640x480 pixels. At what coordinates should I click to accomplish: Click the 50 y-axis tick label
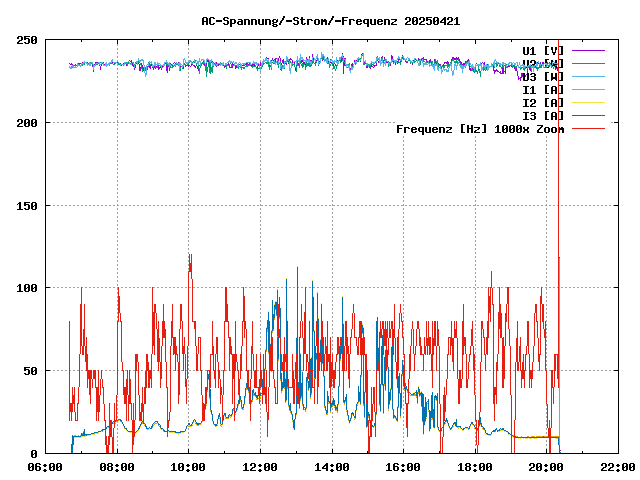tap(30, 371)
